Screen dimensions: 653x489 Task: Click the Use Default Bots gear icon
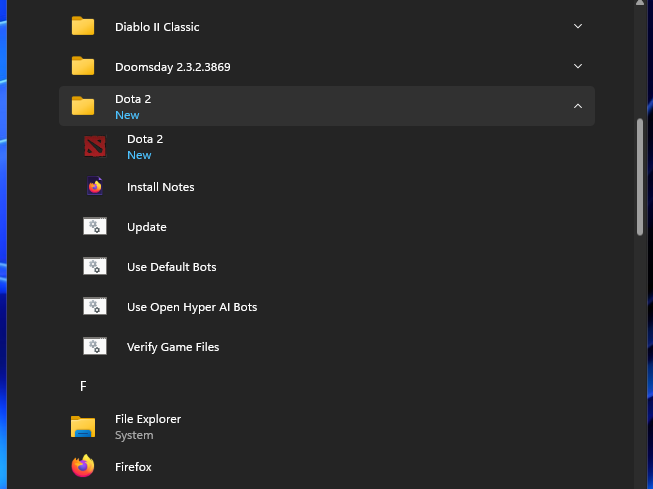pos(95,266)
